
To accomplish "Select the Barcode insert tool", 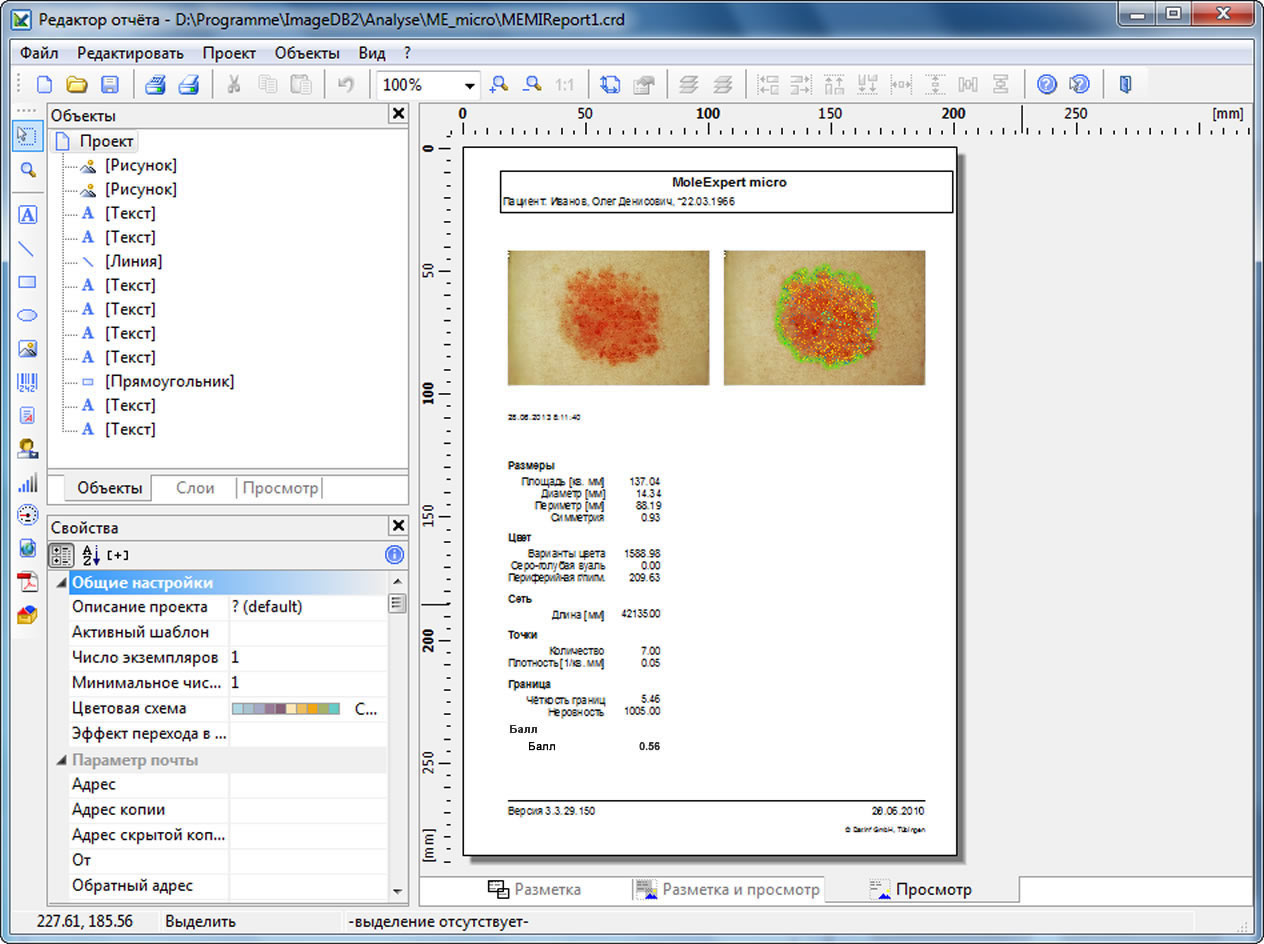I will (x=28, y=382).
